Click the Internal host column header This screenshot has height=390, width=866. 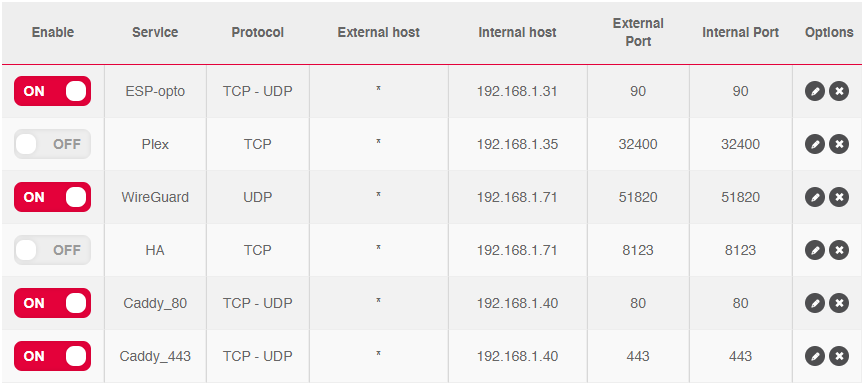click(518, 33)
